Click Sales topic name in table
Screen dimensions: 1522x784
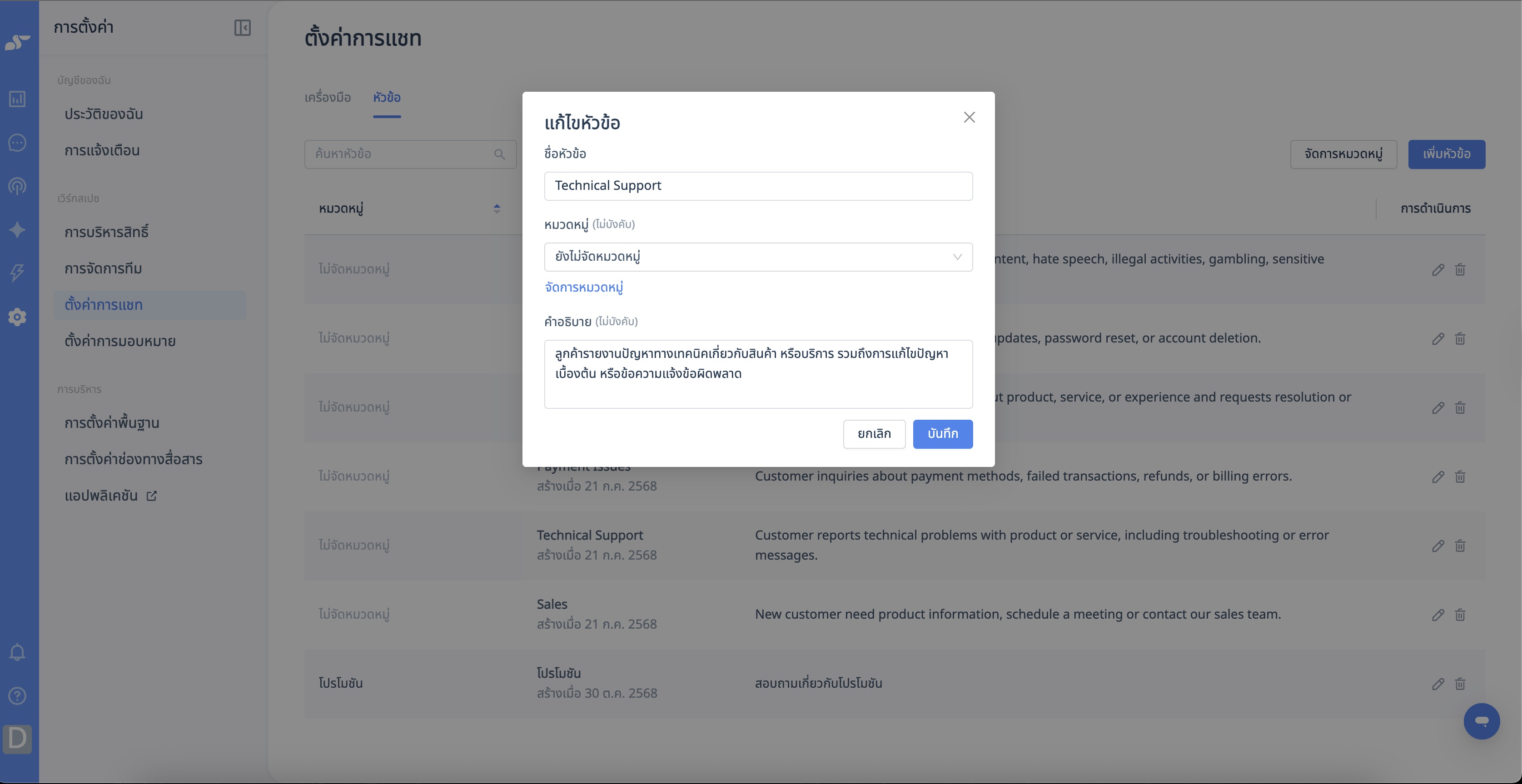point(552,605)
